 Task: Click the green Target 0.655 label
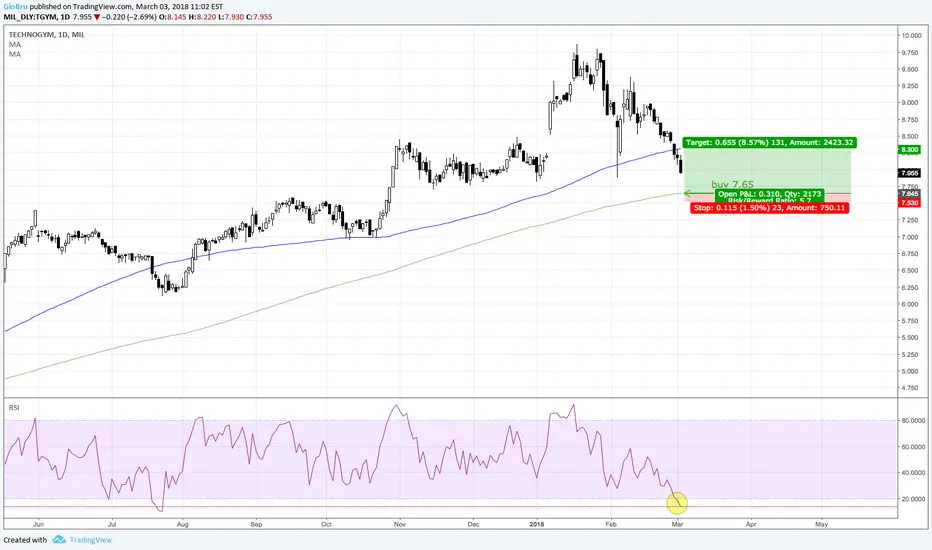770,143
